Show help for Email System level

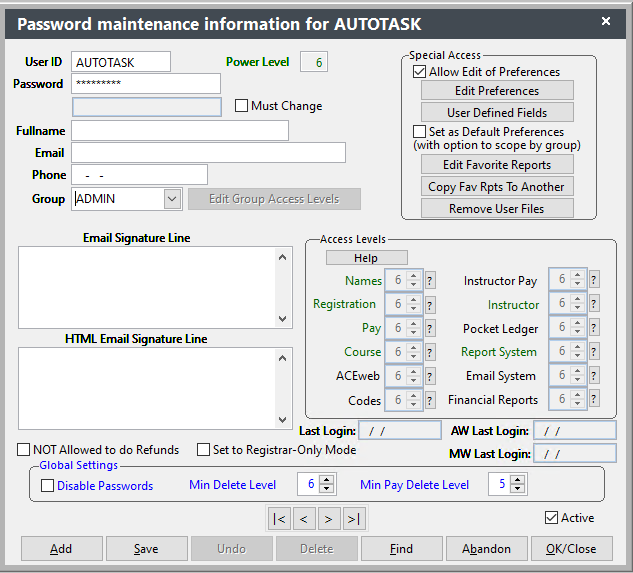point(594,375)
